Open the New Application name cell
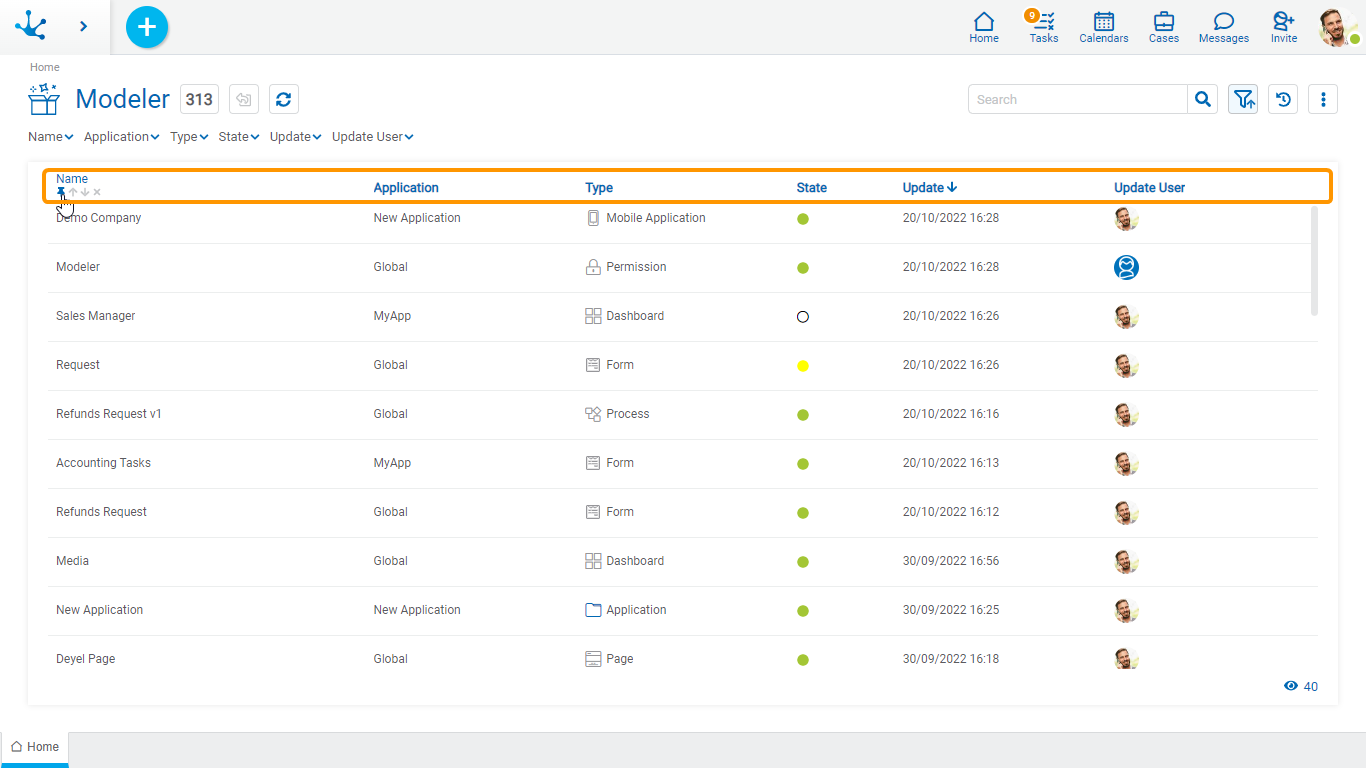The height and width of the screenshot is (768, 1366). (x=100, y=610)
